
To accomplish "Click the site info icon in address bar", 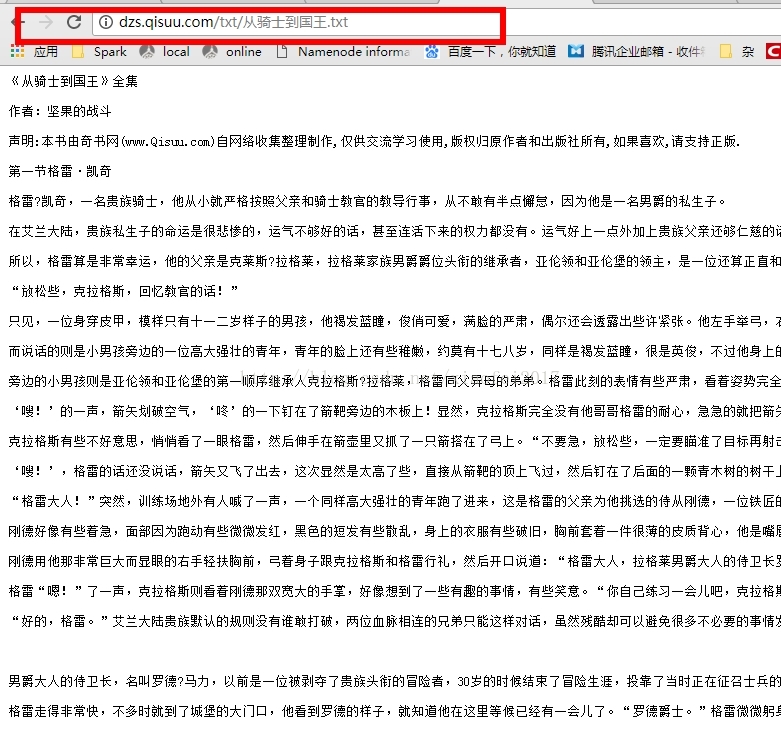I will pos(106,22).
